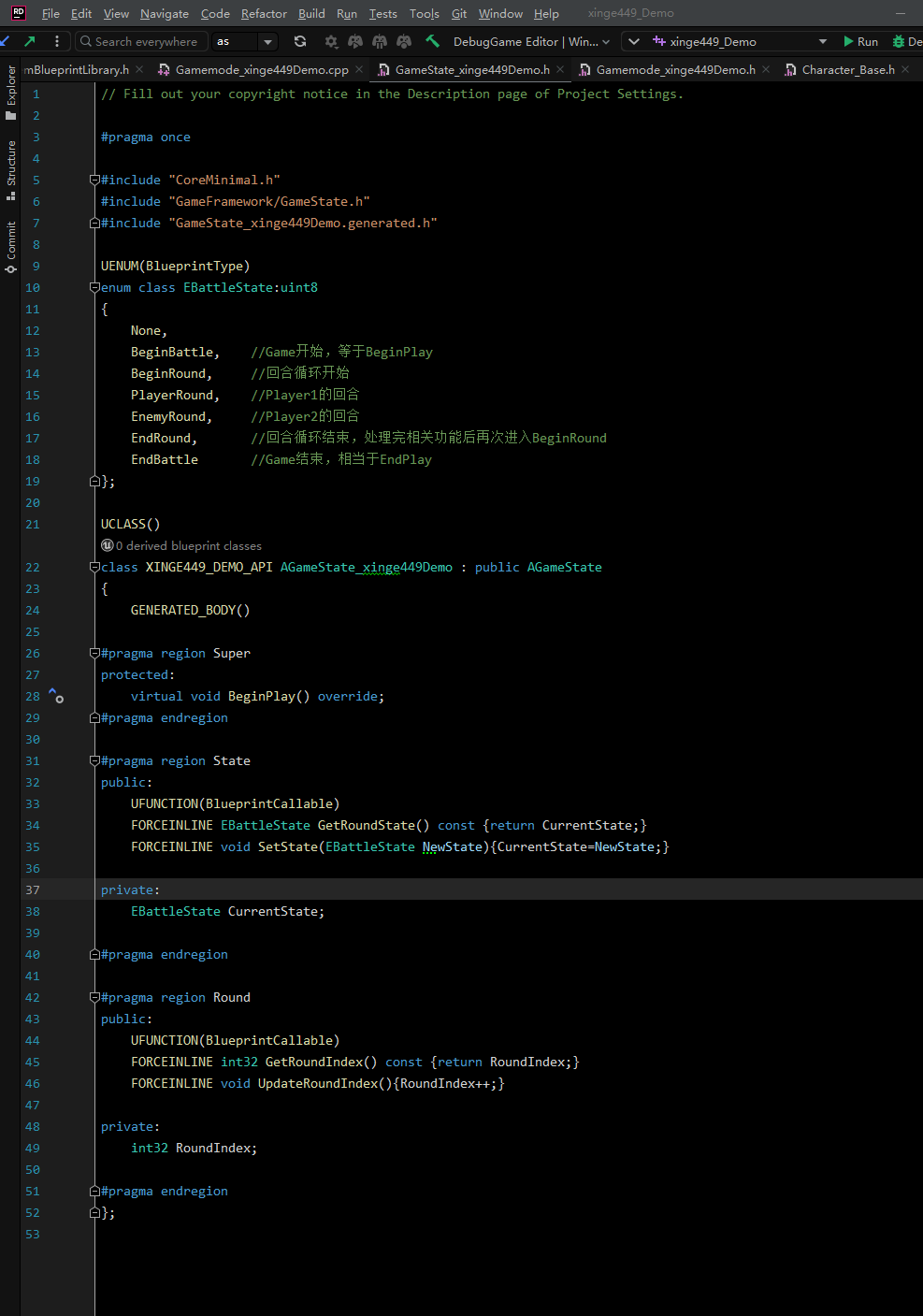This screenshot has height=1316, width=923.
Task: Collapse the Super region fold on line 26
Action: (94, 653)
